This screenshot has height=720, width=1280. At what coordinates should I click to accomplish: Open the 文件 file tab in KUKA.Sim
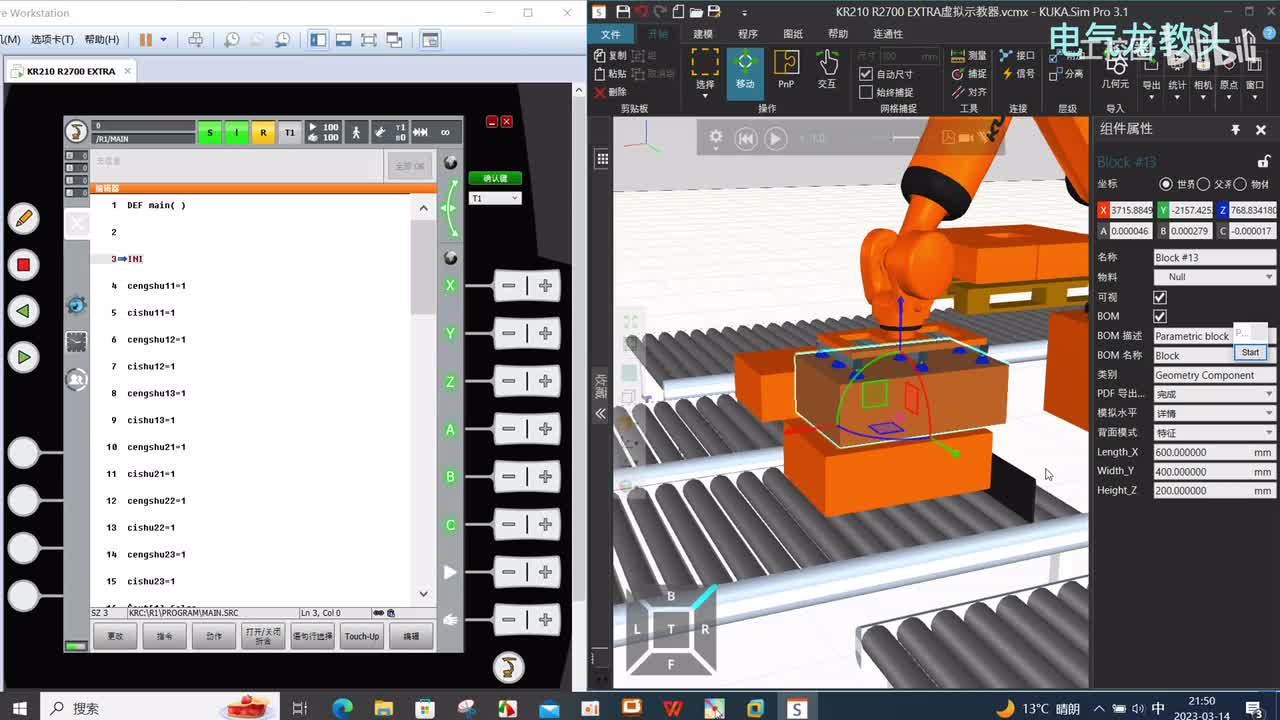(x=610, y=34)
